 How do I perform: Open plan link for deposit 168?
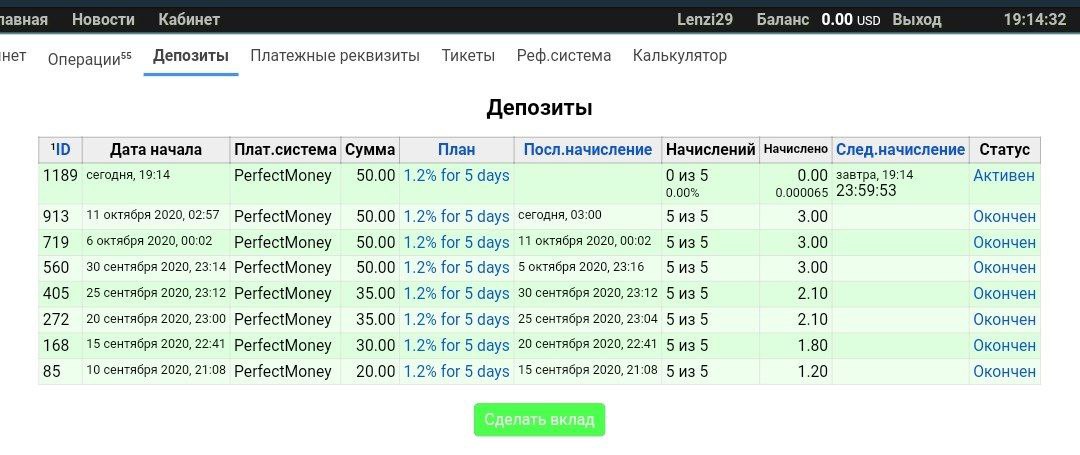coord(456,346)
